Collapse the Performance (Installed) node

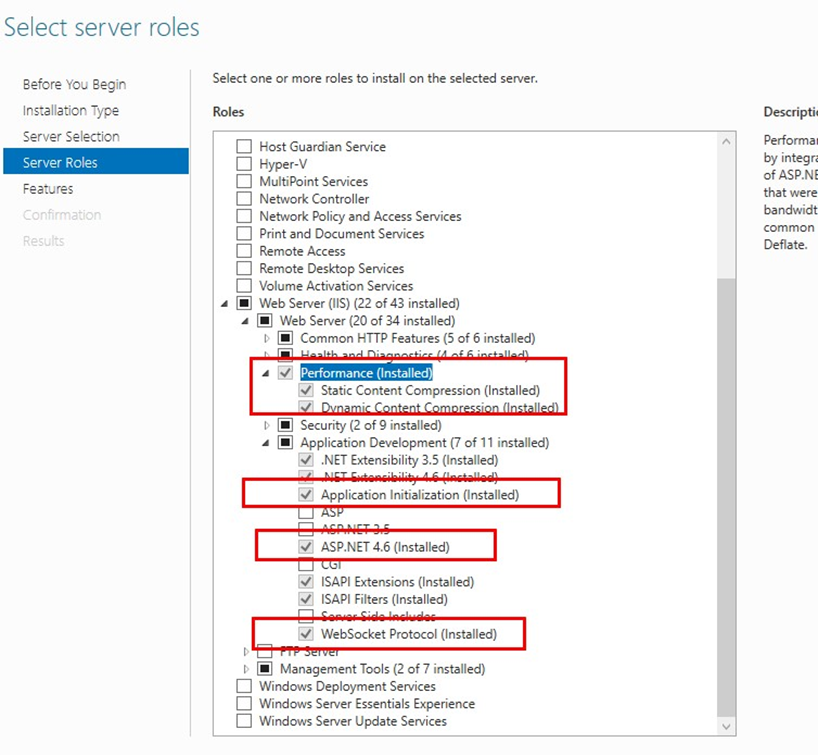point(266,373)
